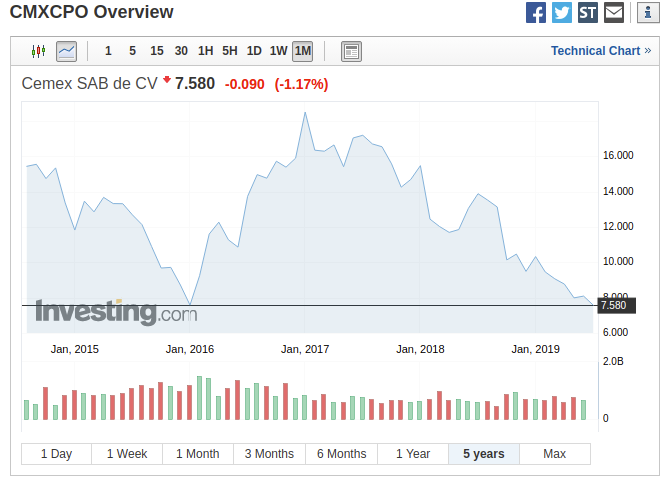
Task: Share on Facebook icon
Action: point(536,12)
